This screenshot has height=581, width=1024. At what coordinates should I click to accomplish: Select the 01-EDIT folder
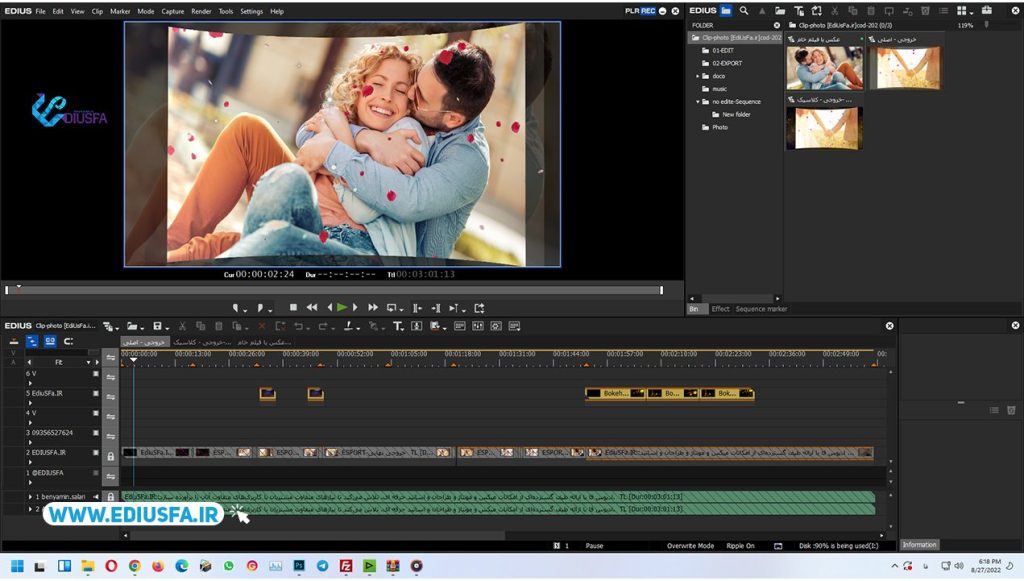click(x=723, y=50)
